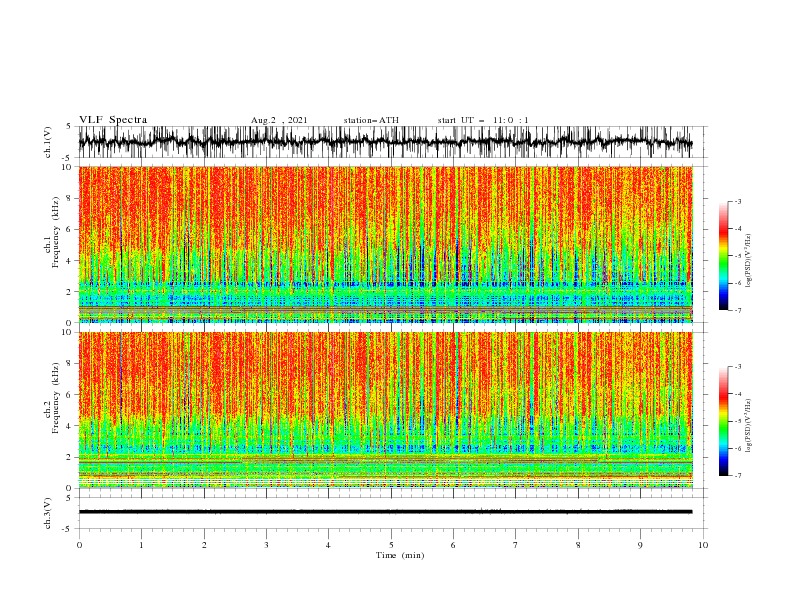Click time axis tick label "10"
The height and width of the screenshot is (612, 792).
point(703,545)
